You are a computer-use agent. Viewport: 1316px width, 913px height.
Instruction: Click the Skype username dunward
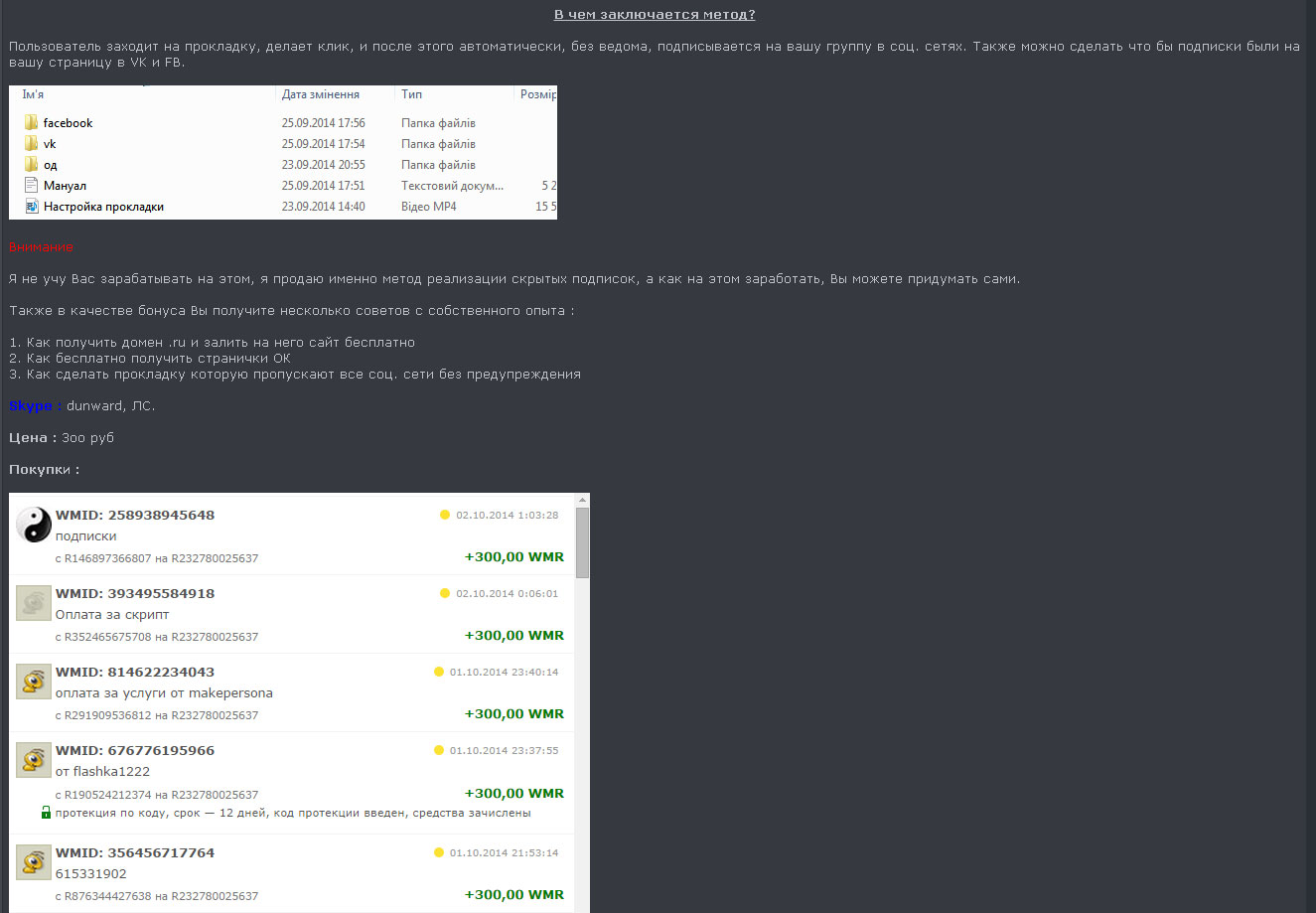coord(95,406)
